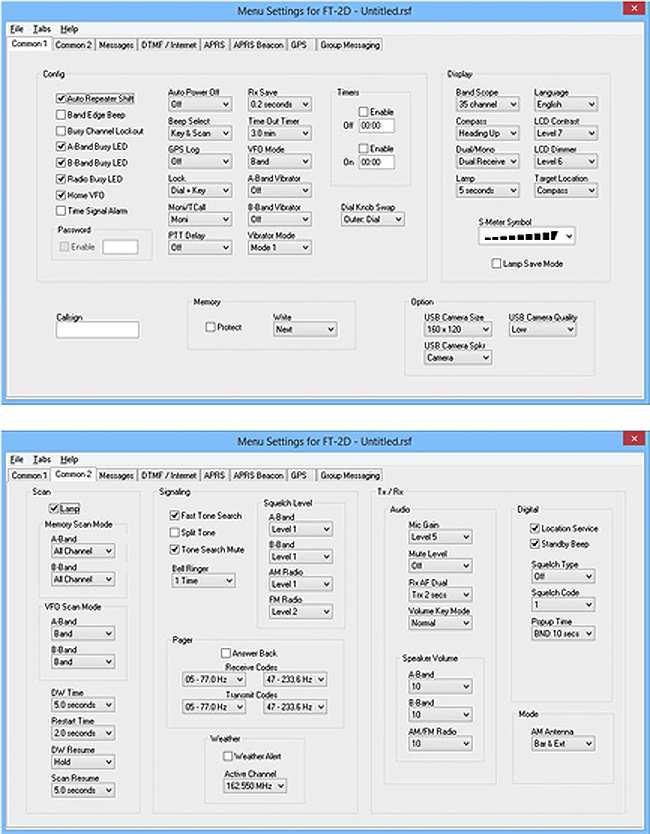Screen dimensions: 650x834
Task: Switch to Messages tab in upper window
Action: pyautogui.click(x=116, y=45)
